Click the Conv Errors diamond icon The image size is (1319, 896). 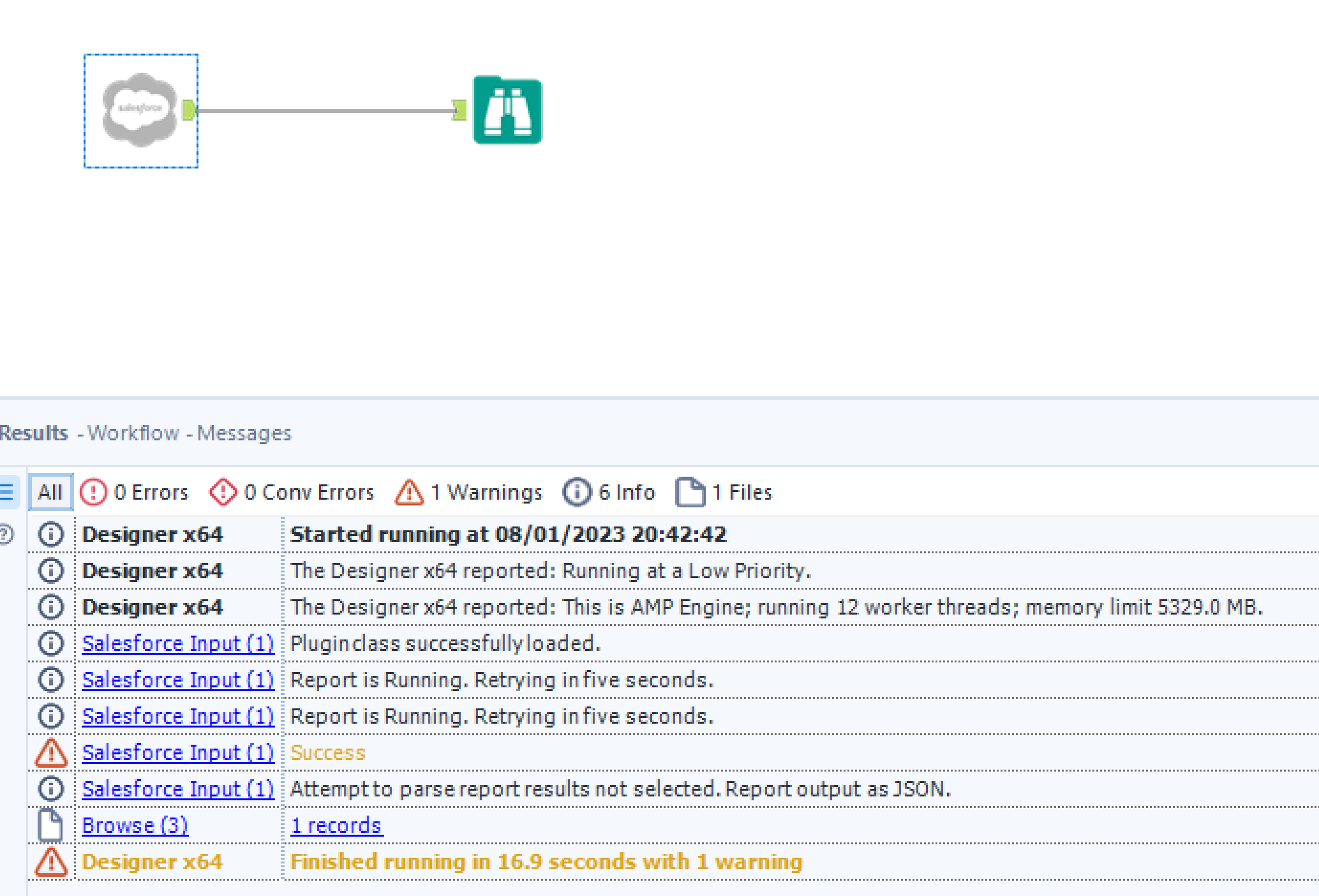pos(222,491)
